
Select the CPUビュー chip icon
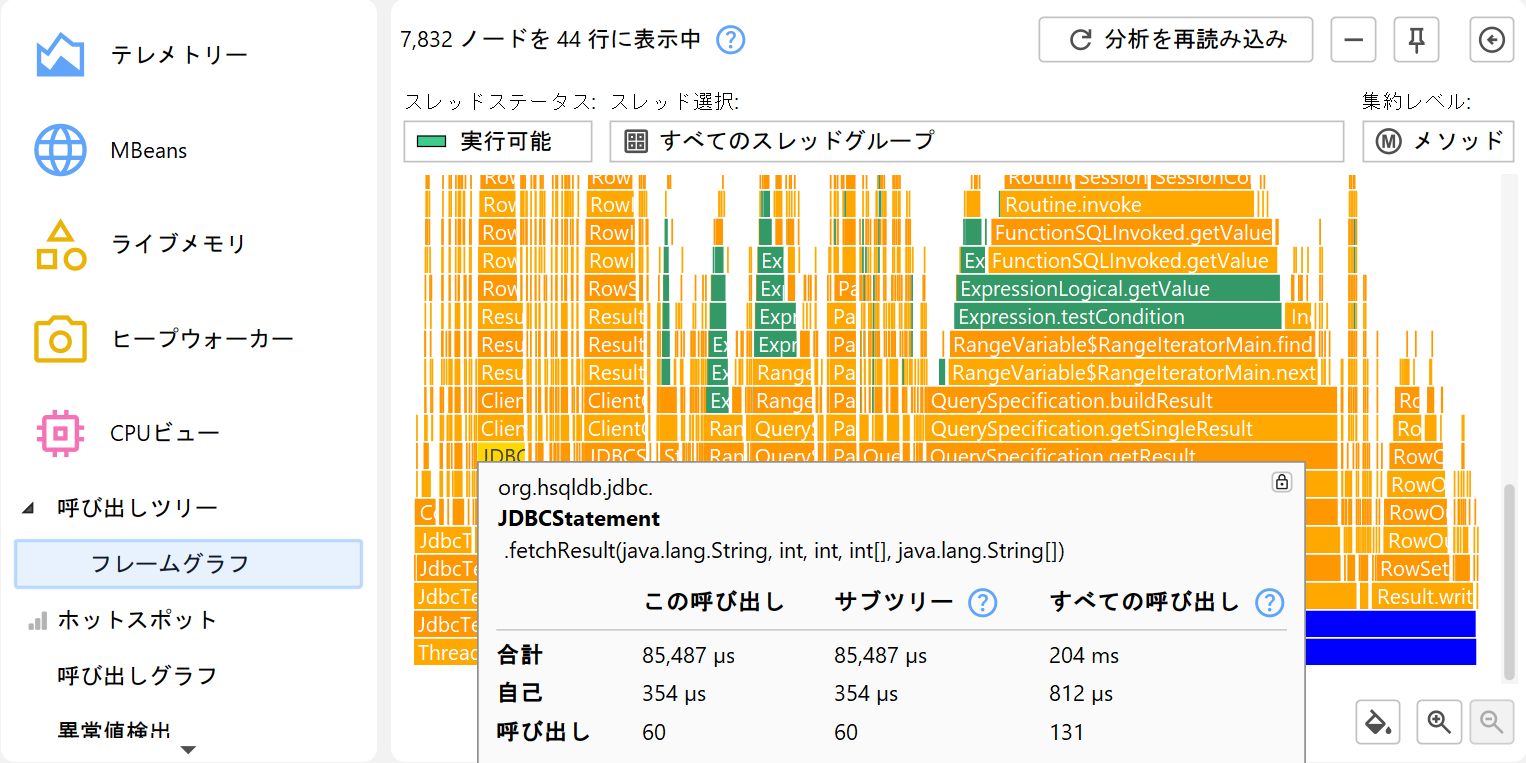click(60, 433)
